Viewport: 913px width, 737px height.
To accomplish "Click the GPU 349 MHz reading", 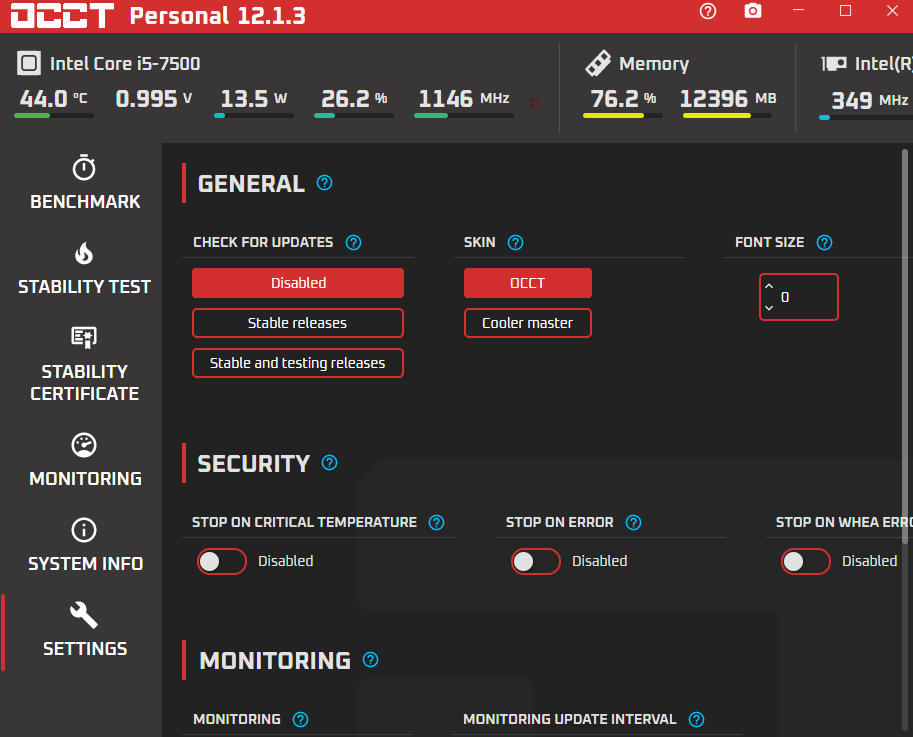I will coord(870,101).
